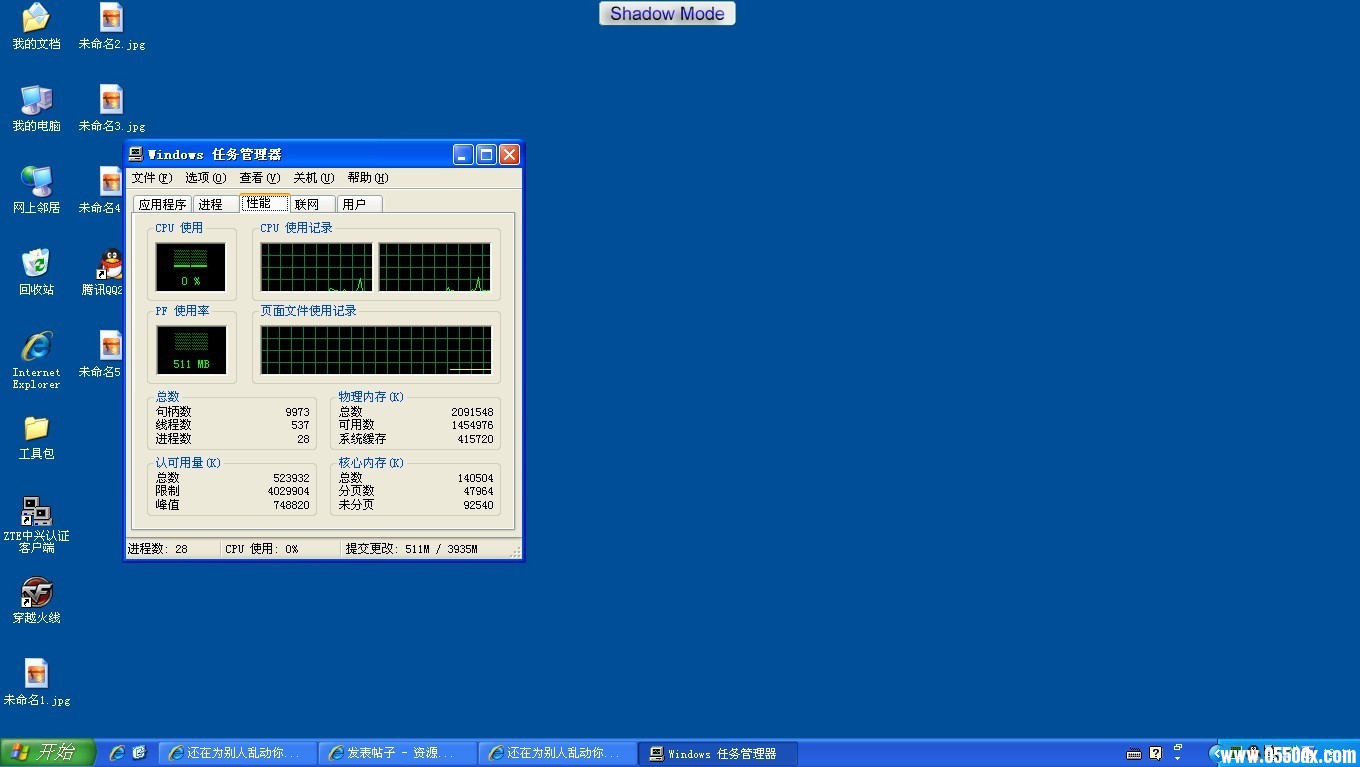Click the second quick launch browser icon

(x=140, y=753)
